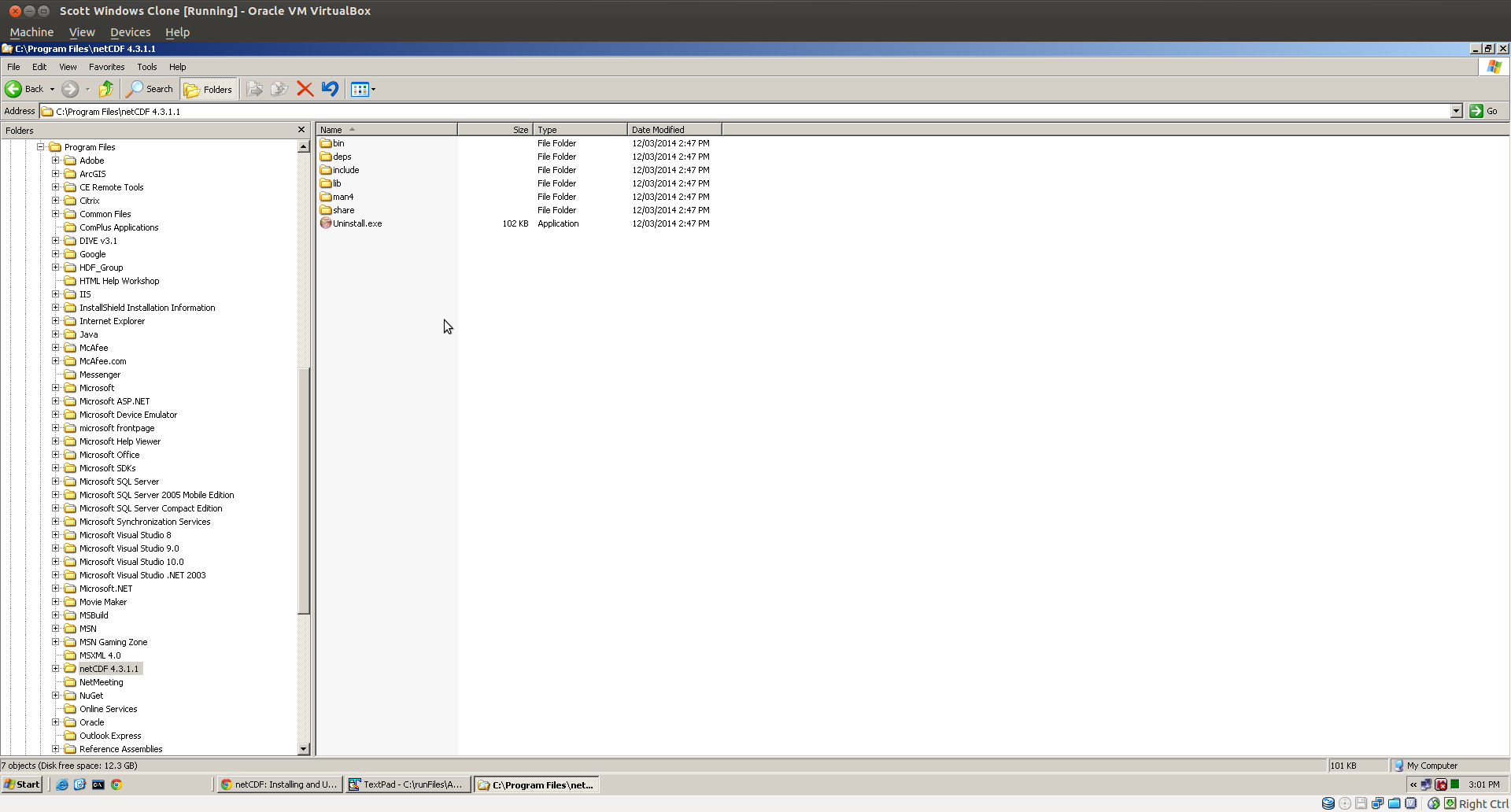Click the red Delete X icon
The image size is (1511, 812).
click(x=305, y=89)
